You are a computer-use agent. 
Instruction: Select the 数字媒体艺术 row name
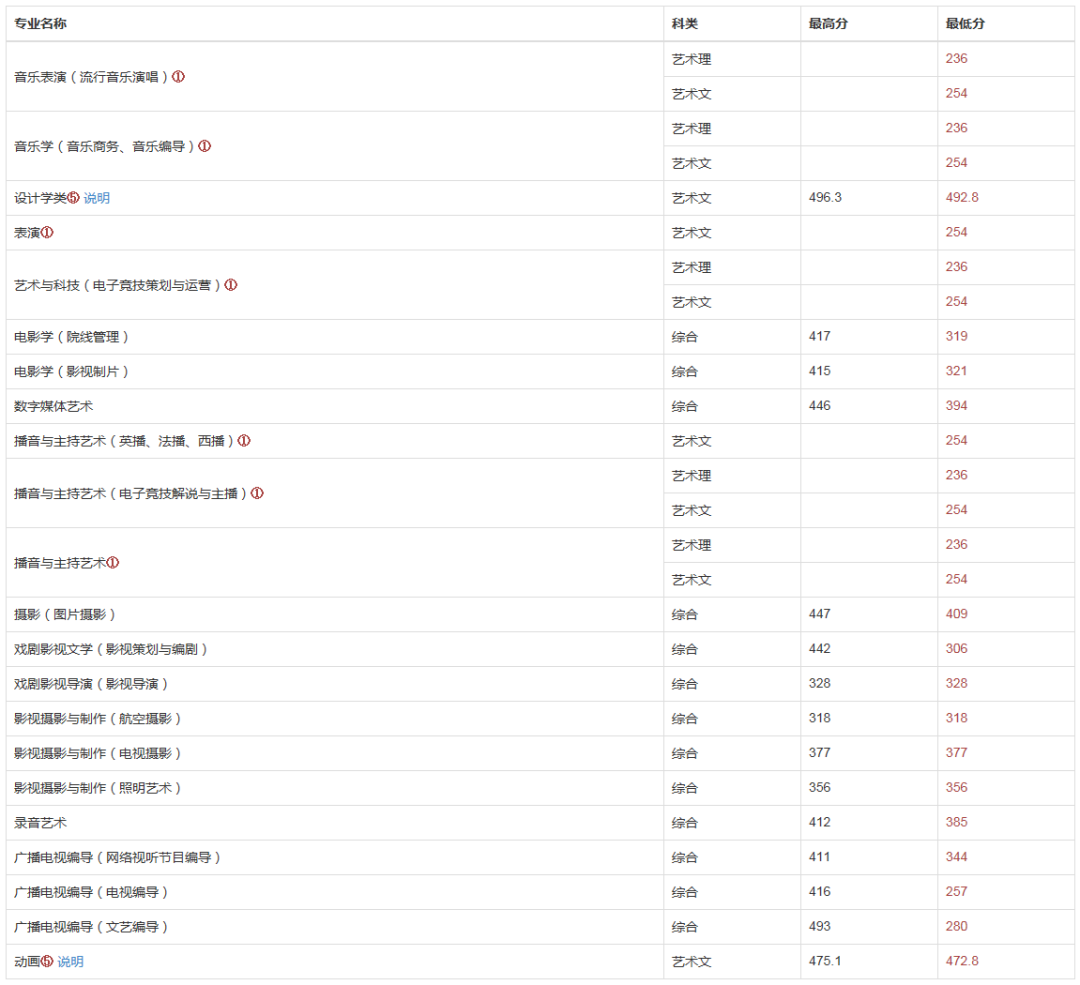pyautogui.click(x=53, y=406)
